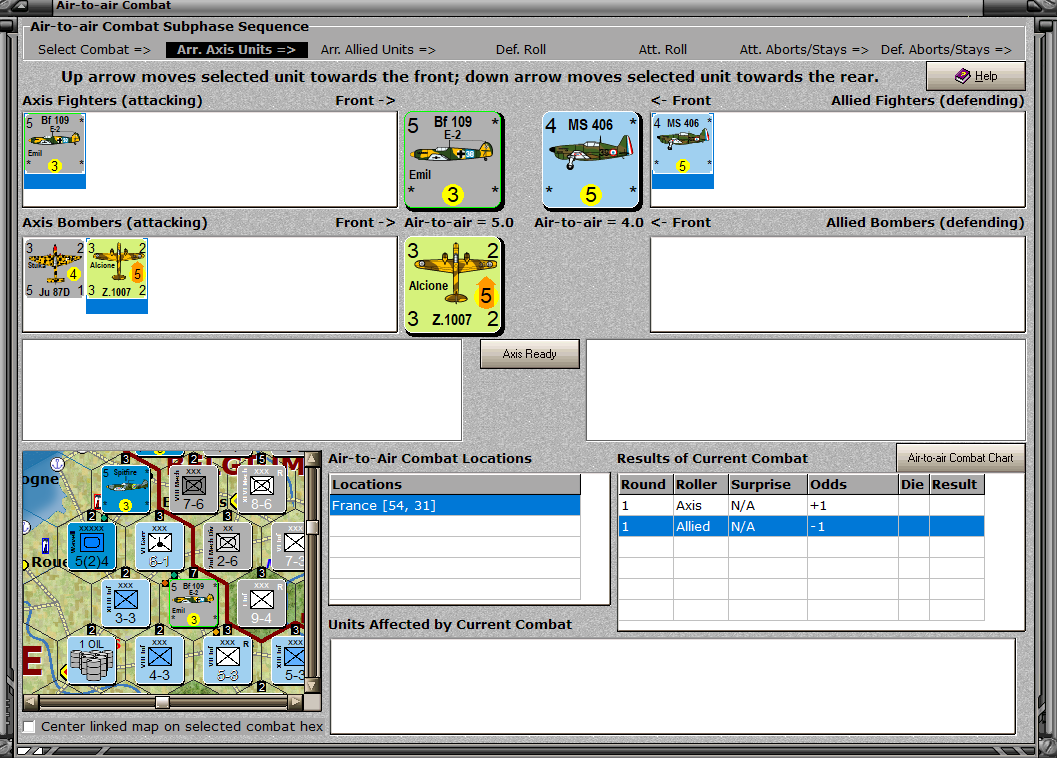
Task: Click the large Z.1007 Alcione front bomber
Action: coord(454,285)
